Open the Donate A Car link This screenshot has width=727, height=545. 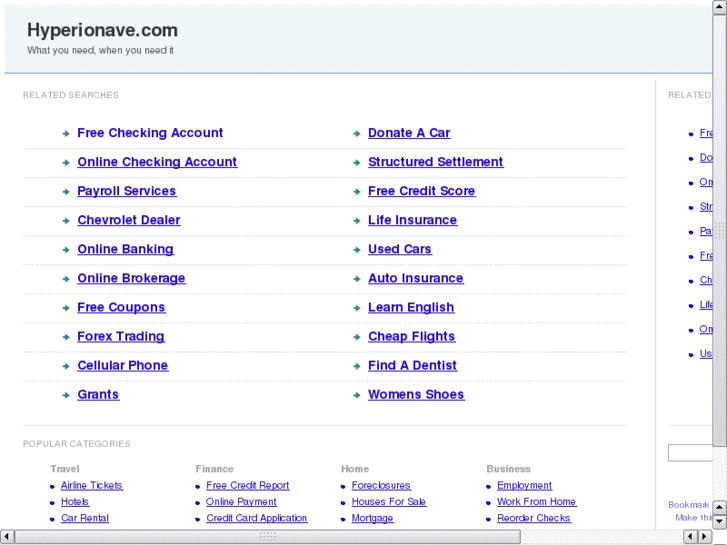coord(409,133)
